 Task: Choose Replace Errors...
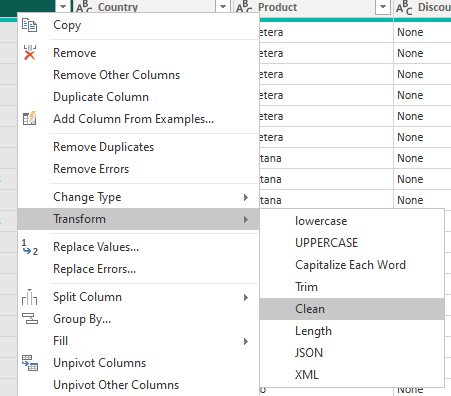(138, 269)
